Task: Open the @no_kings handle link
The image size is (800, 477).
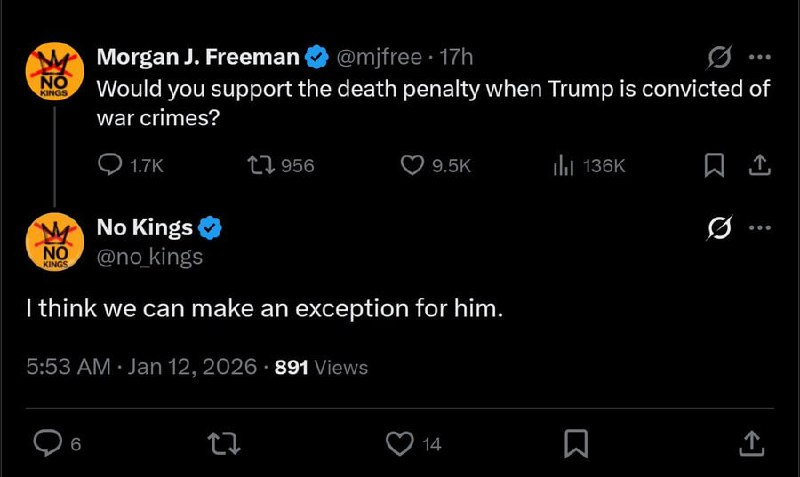Action: tap(149, 257)
